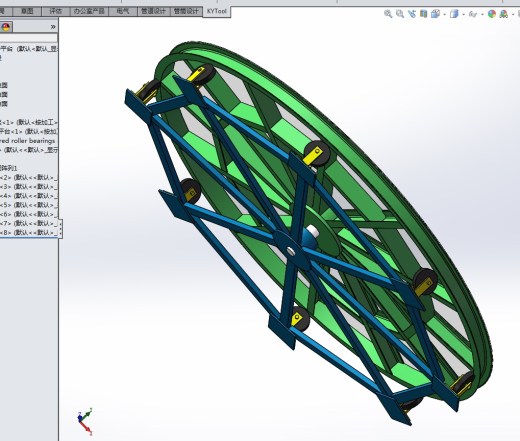The height and width of the screenshot is (441, 520).
Task: Click the Zoom to Fit magnifier icon
Action: (388, 14)
